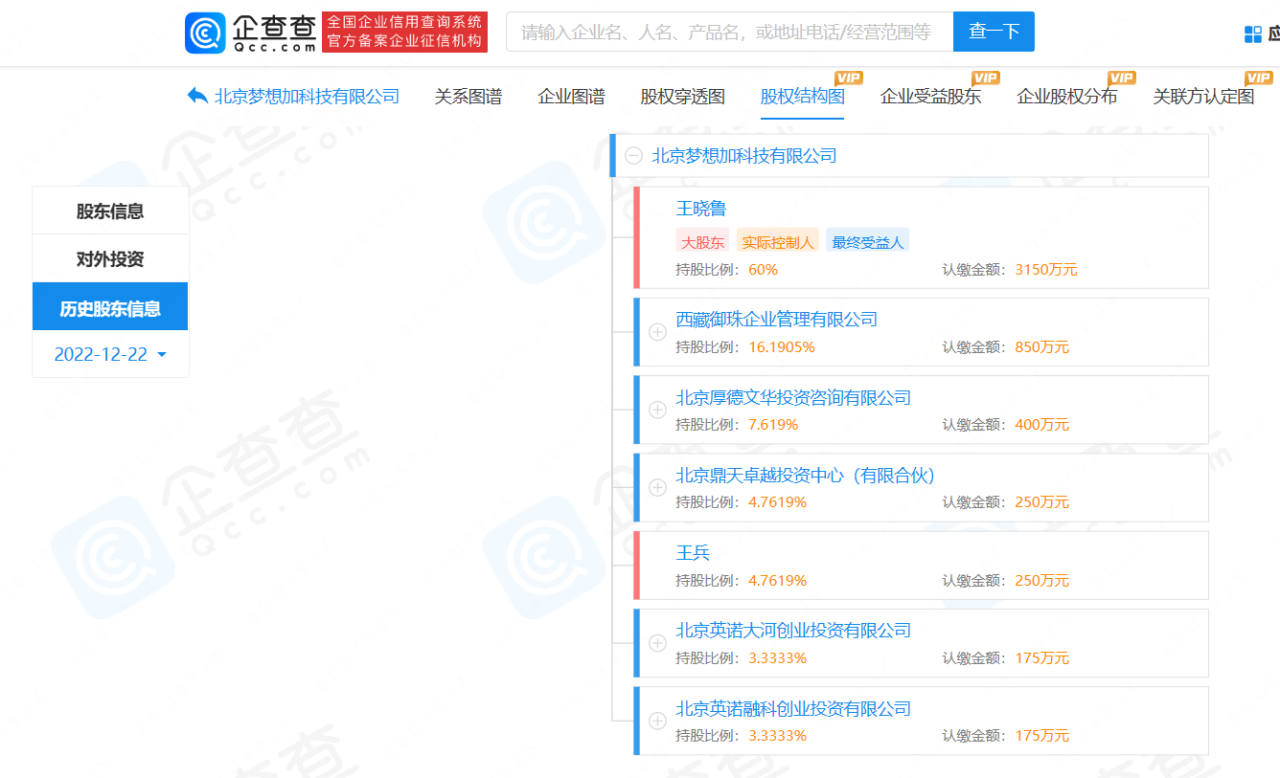Switch to 企业图谱 tab
Viewport: 1280px width, 778px height.
tap(571, 96)
